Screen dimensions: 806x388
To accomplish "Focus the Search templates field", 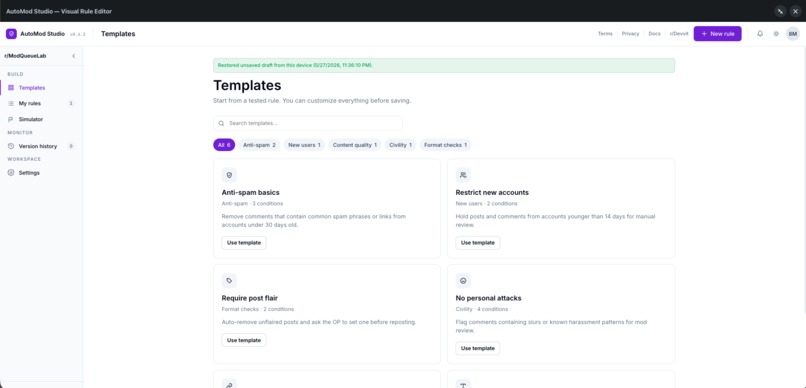I will click(308, 123).
